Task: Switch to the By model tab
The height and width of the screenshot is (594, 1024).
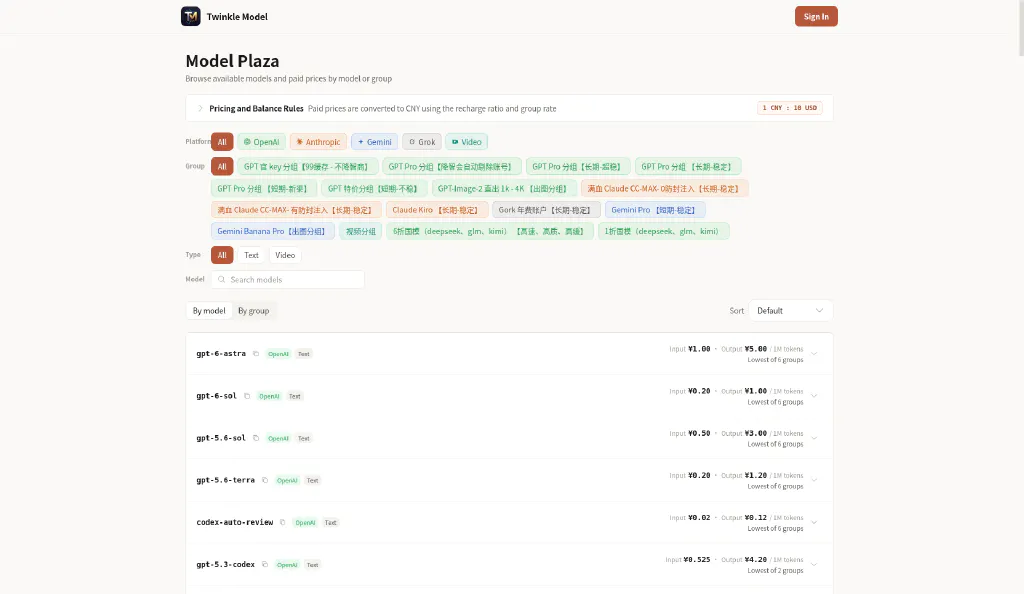Action: 209,311
